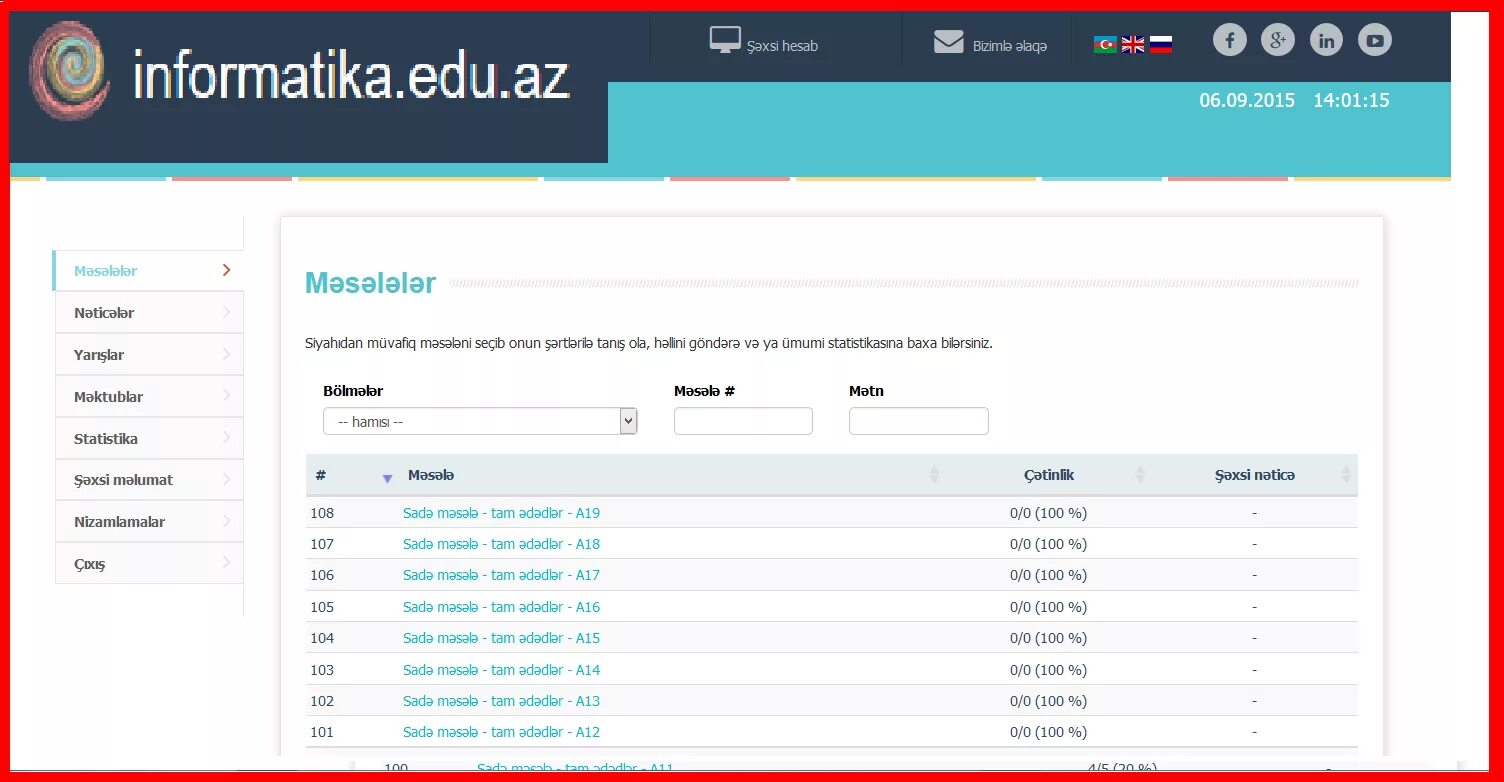Click row number 101

[322, 732]
